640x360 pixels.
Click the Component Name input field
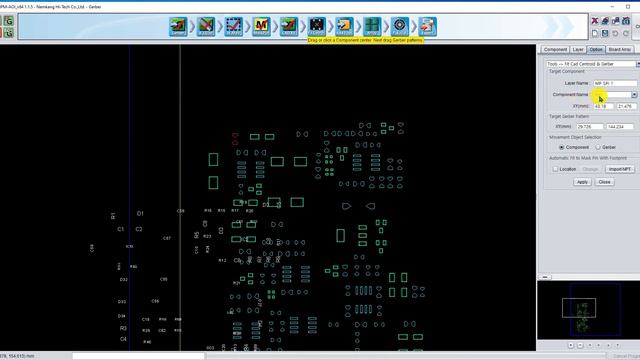pos(612,95)
